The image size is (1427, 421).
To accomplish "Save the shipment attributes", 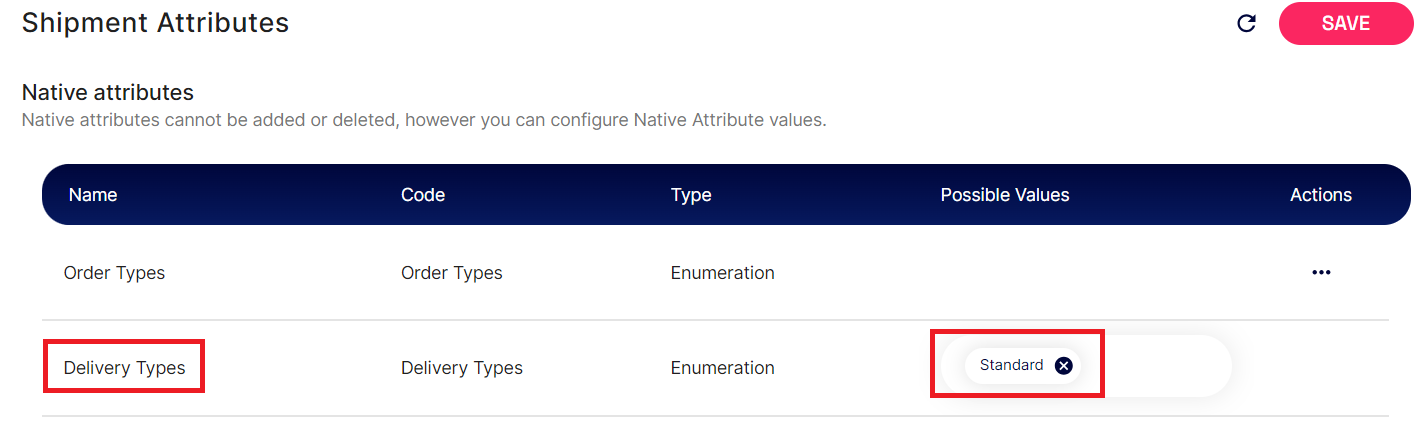I will point(1345,23).
